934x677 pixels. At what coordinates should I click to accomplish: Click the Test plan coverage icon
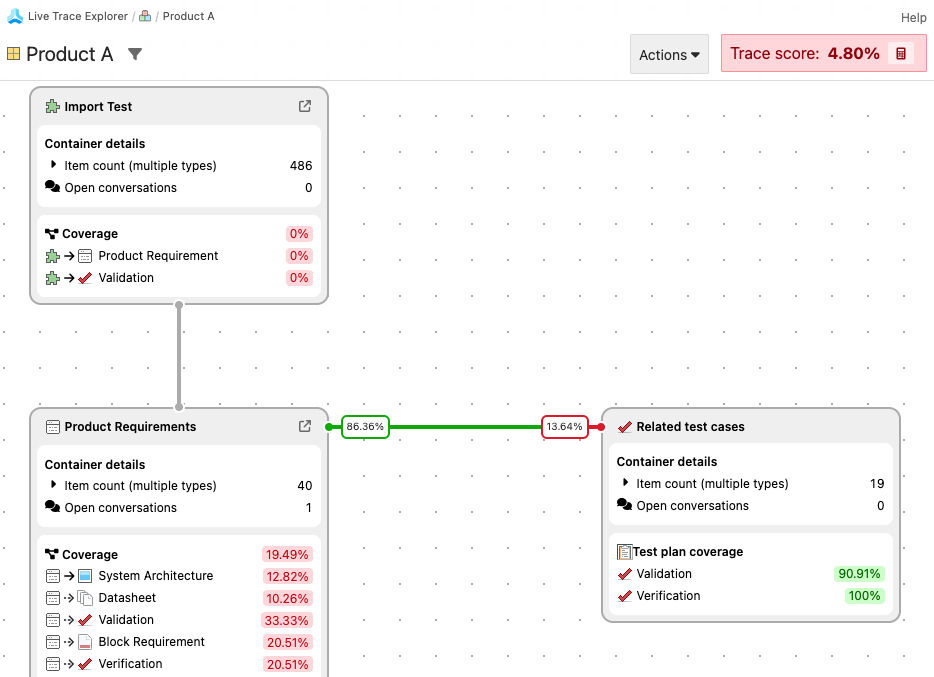(625, 551)
